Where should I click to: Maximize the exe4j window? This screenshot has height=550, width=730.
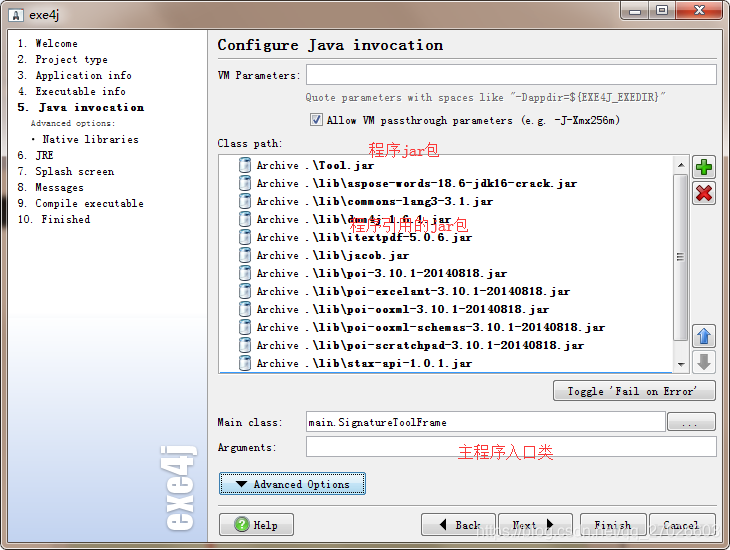662,10
